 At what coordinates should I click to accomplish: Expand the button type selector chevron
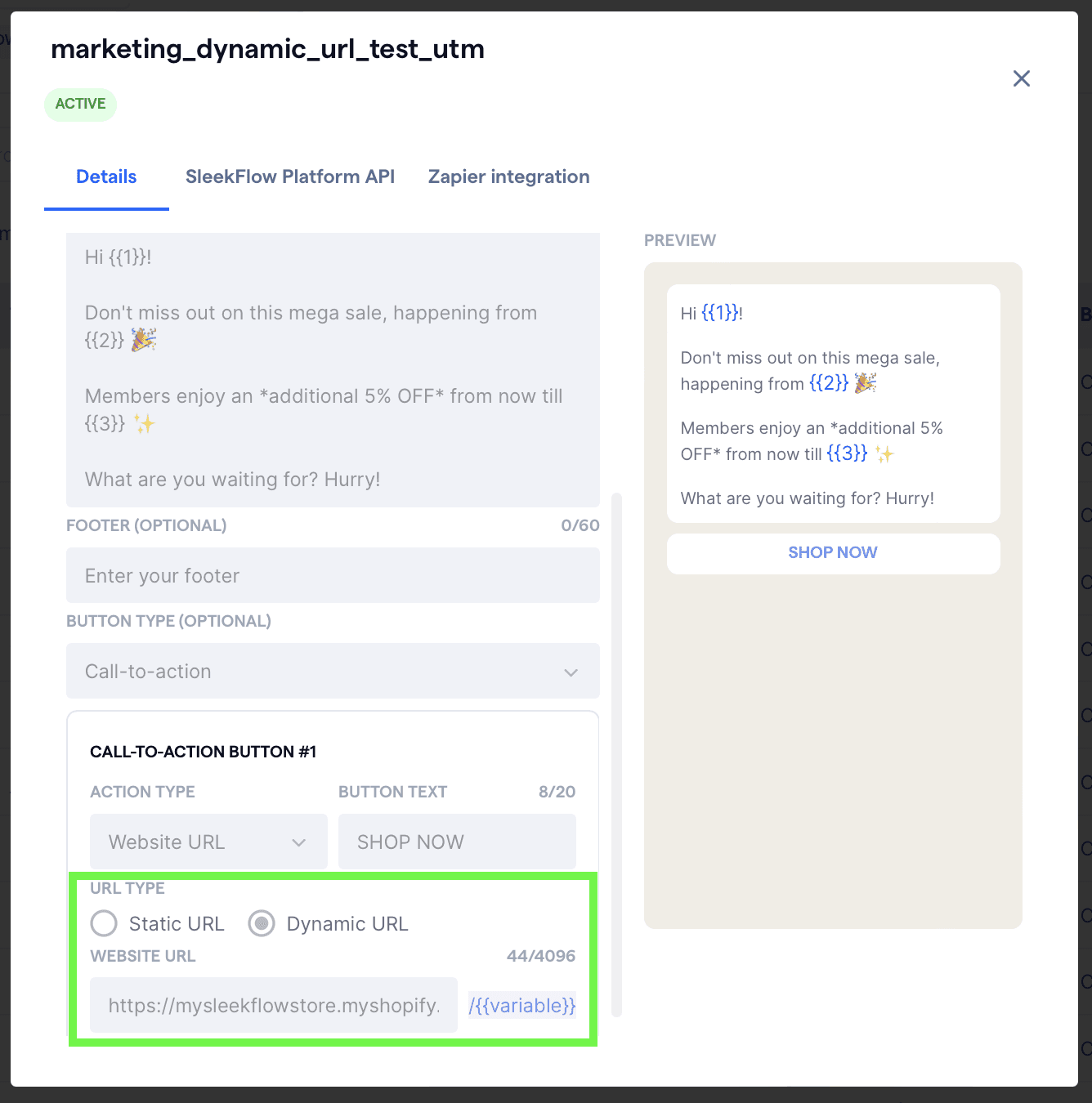571,672
